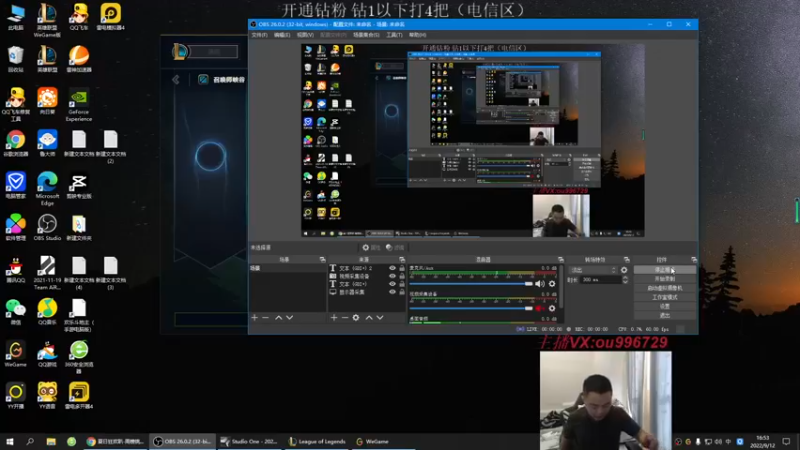Open GeForce Experience desktop icon

click(x=79, y=106)
